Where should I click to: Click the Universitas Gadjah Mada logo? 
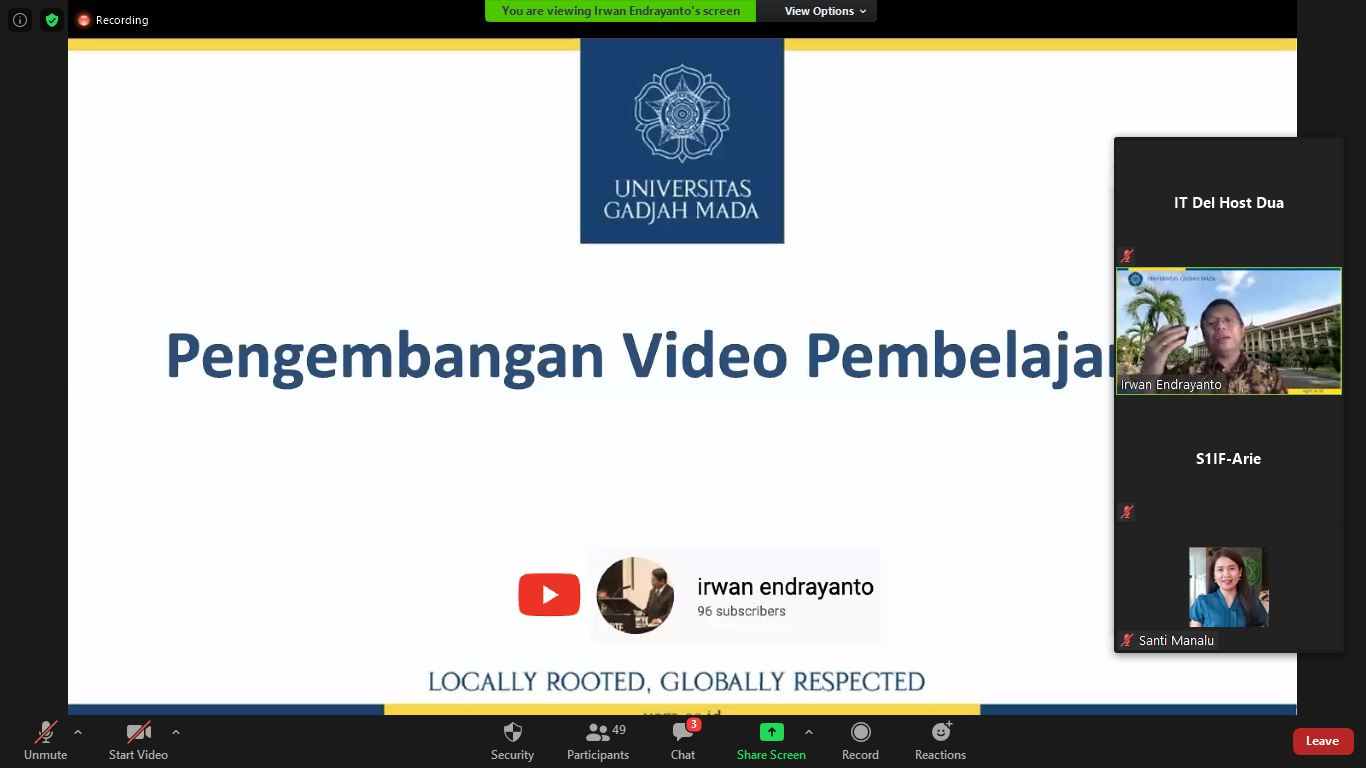tap(682, 141)
